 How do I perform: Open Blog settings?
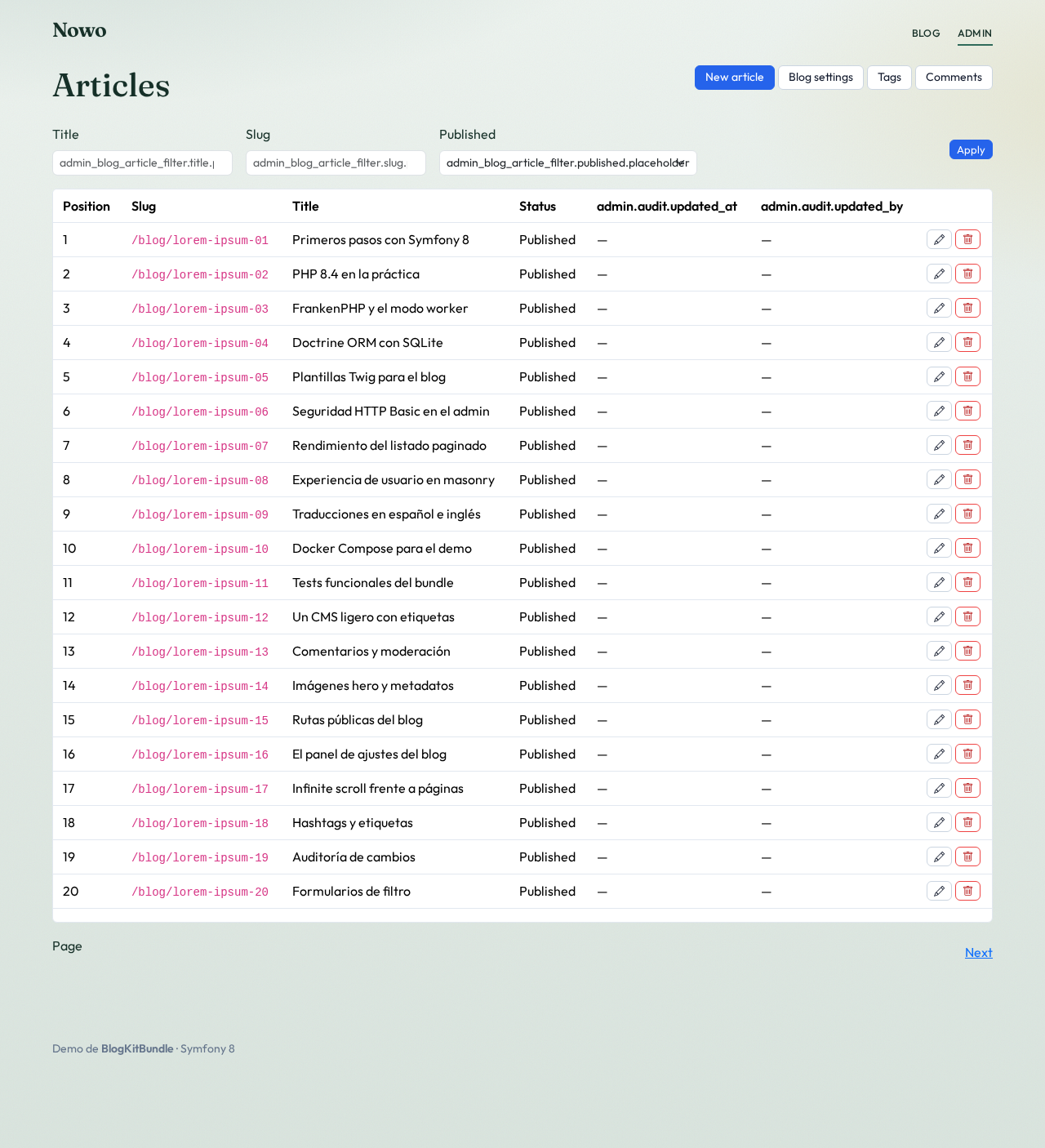click(820, 78)
